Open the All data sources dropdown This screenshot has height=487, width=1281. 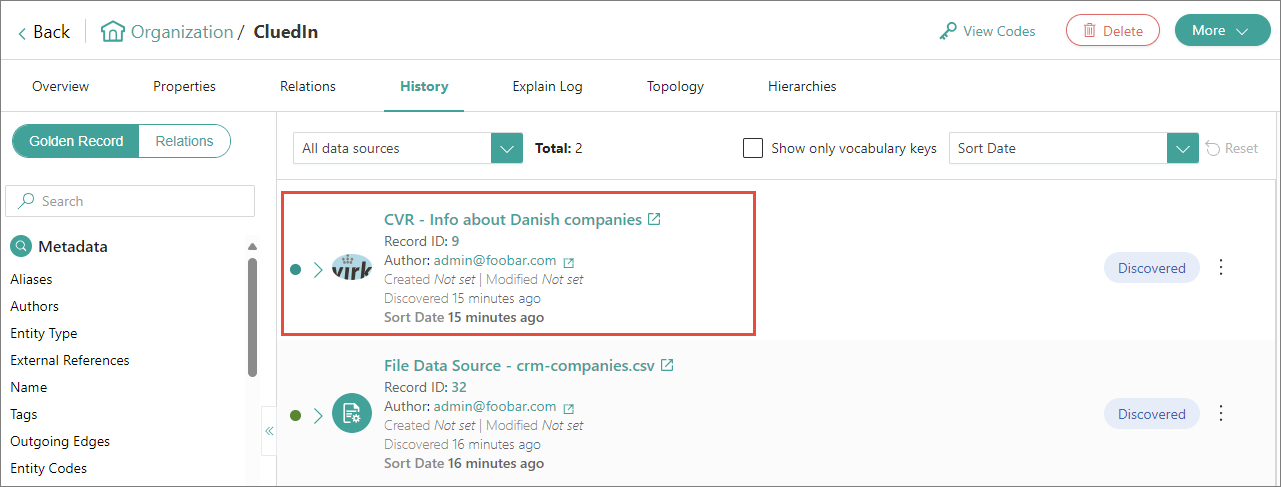(x=408, y=148)
